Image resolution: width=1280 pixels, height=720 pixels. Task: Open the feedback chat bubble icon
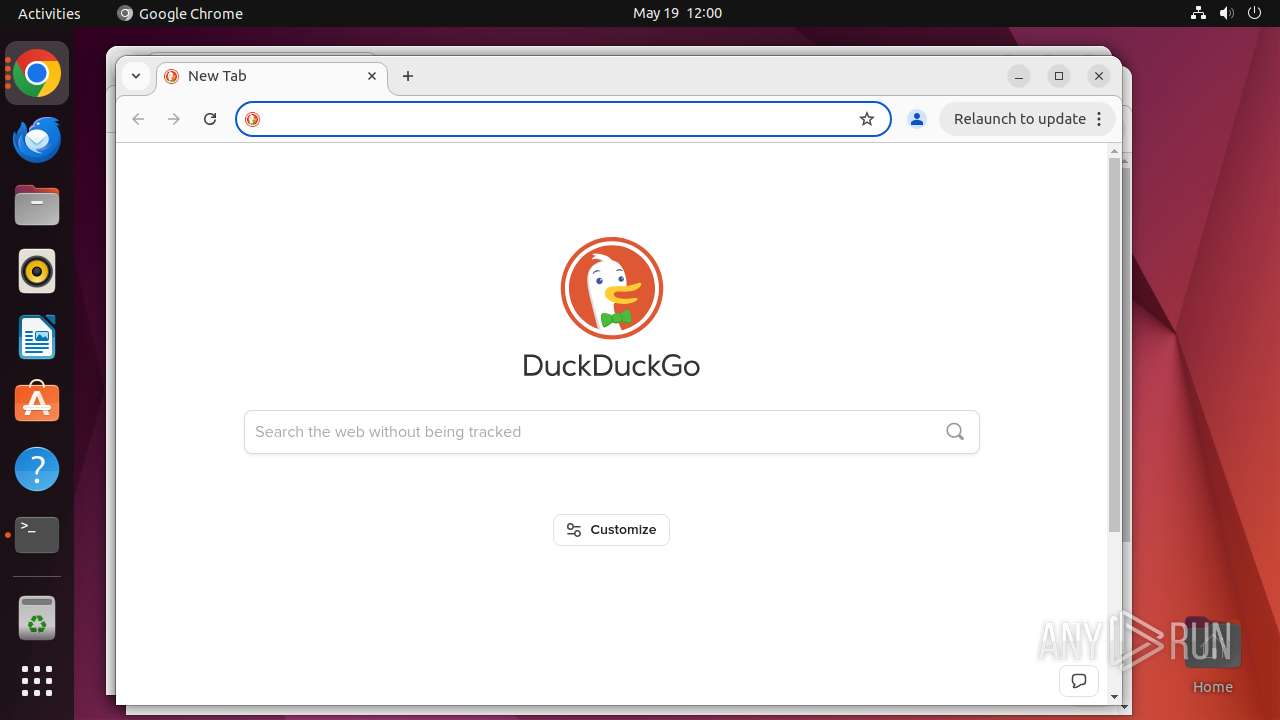[x=1079, y=682]
